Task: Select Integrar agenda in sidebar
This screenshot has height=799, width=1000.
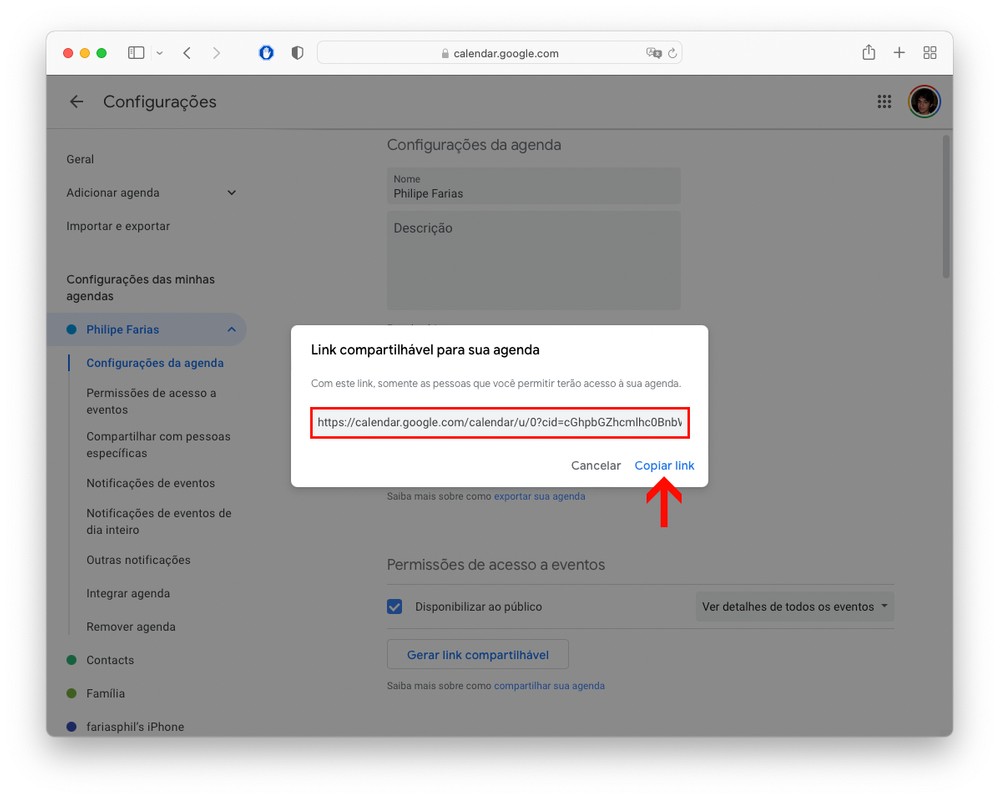Action: tap(128, 594)
